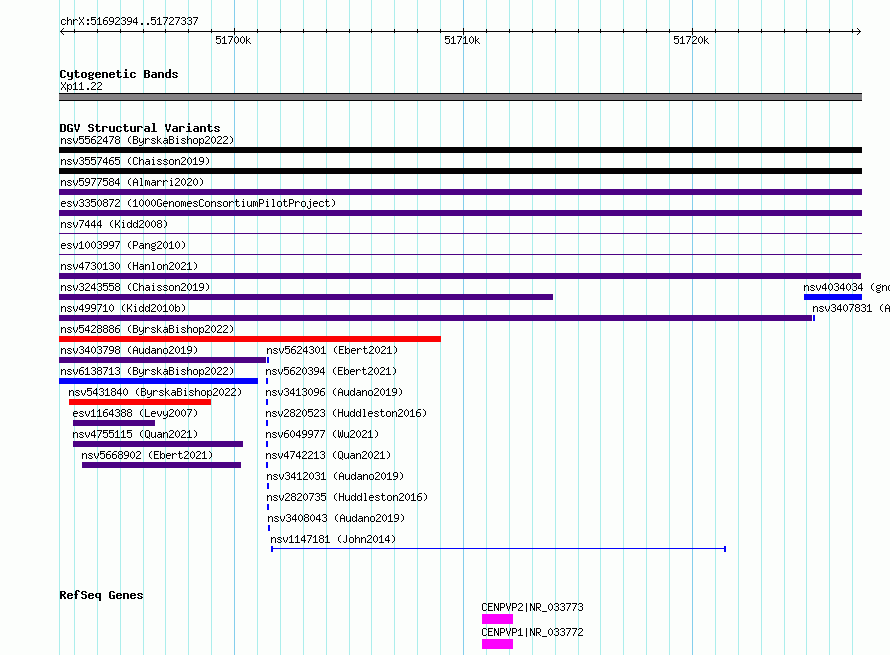This screenshot has height=655, width=890.
Task: Select nsv4742213 (Quan2021) label
Action: pos(328,455)
